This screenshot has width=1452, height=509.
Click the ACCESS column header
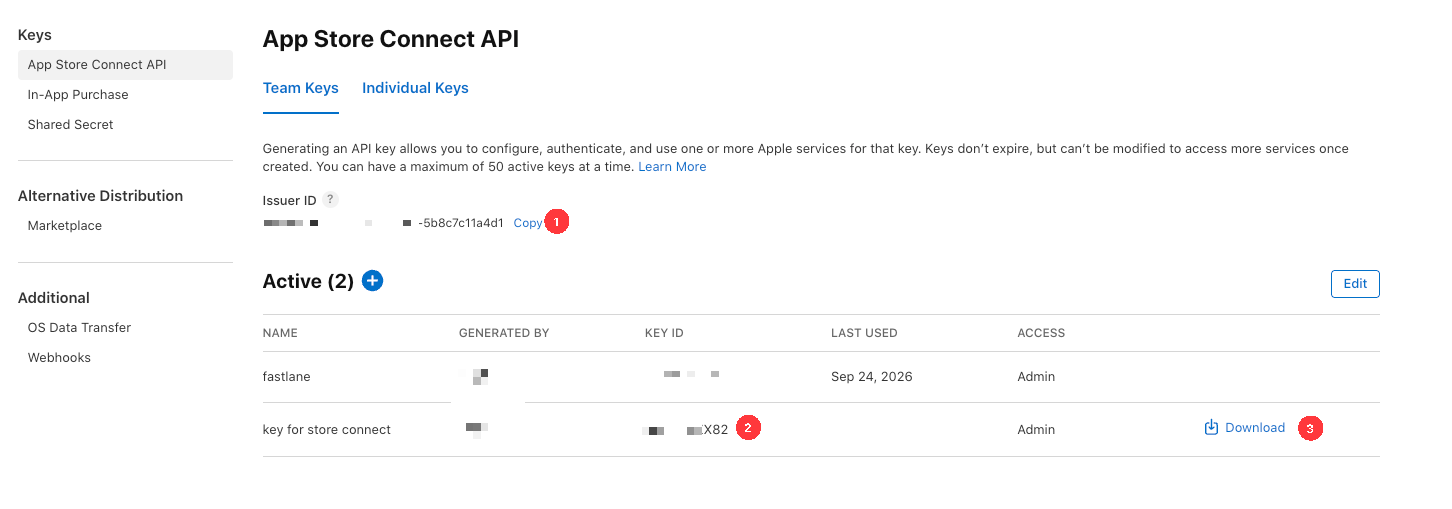(1041, 333)
